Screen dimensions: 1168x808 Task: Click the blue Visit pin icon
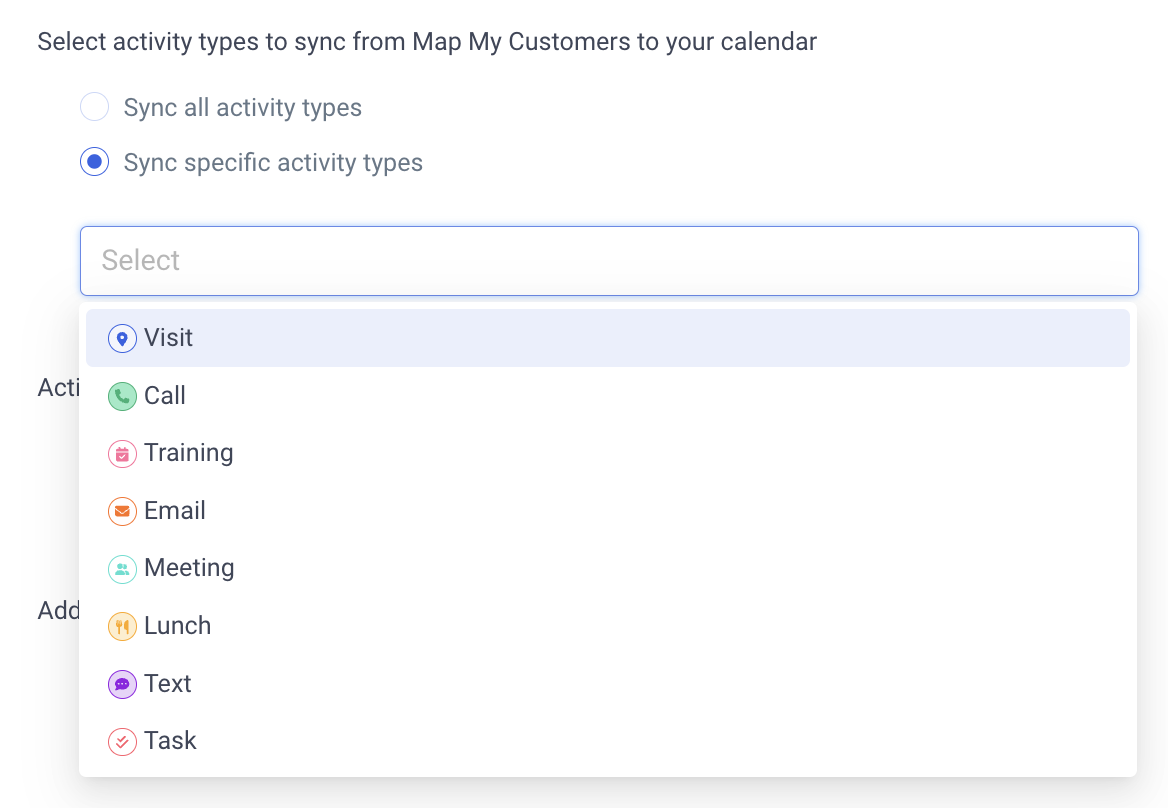click(122, 338)
